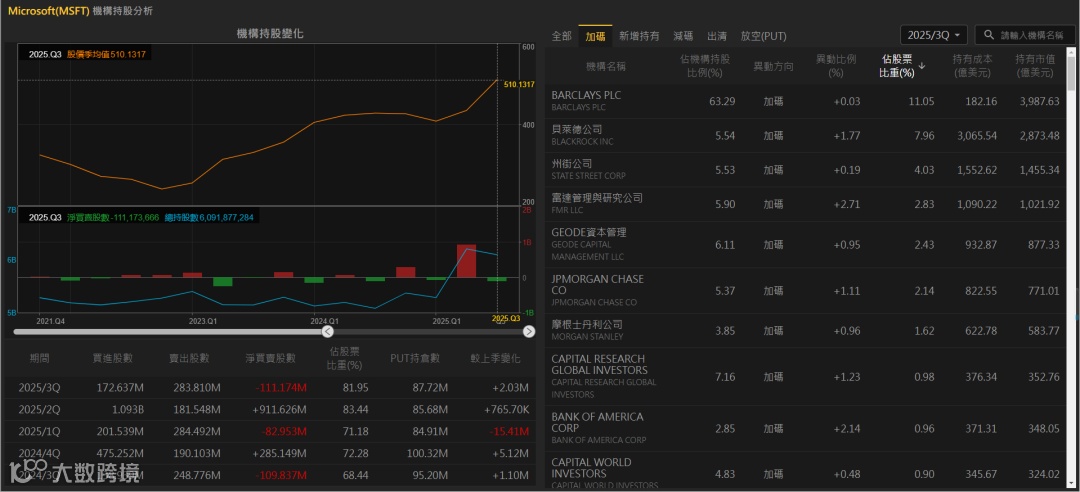
Task: Select the JPMORGAN CHASE CO row
Action: 806,291
